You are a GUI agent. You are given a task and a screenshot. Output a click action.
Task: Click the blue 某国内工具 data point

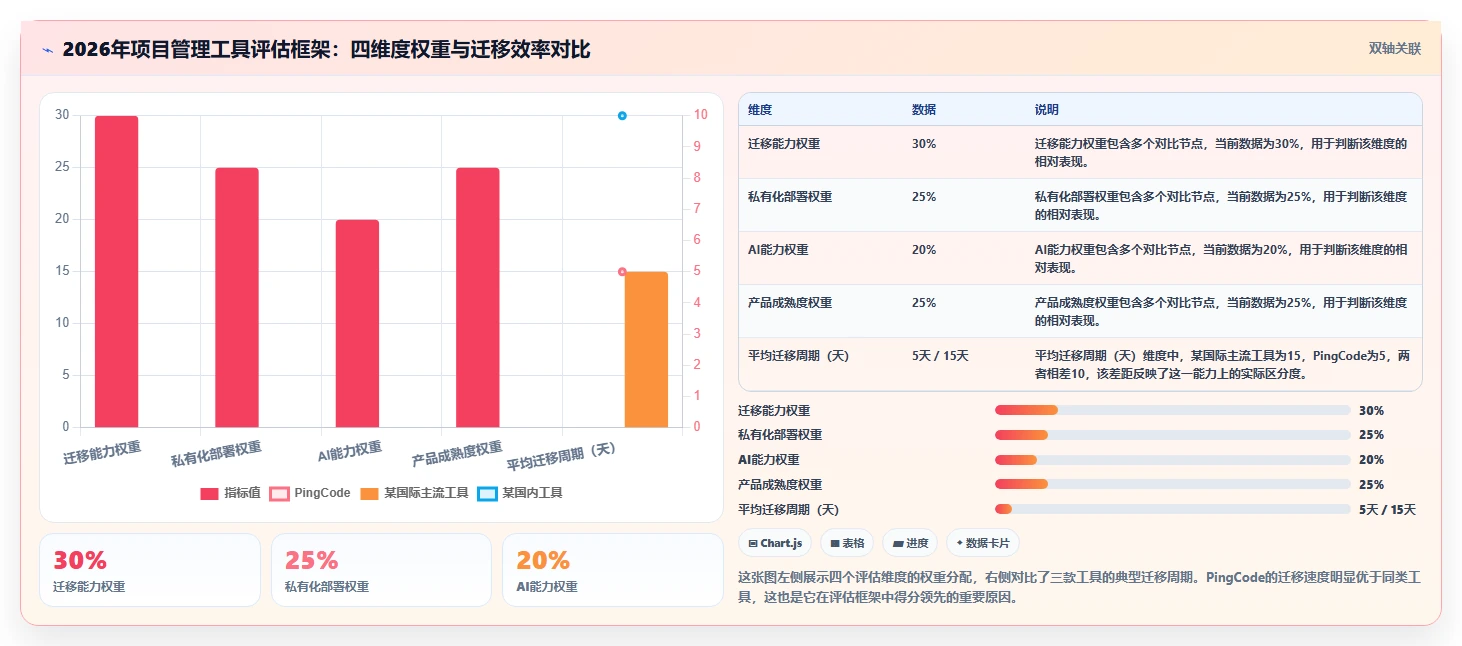(622, 116)
